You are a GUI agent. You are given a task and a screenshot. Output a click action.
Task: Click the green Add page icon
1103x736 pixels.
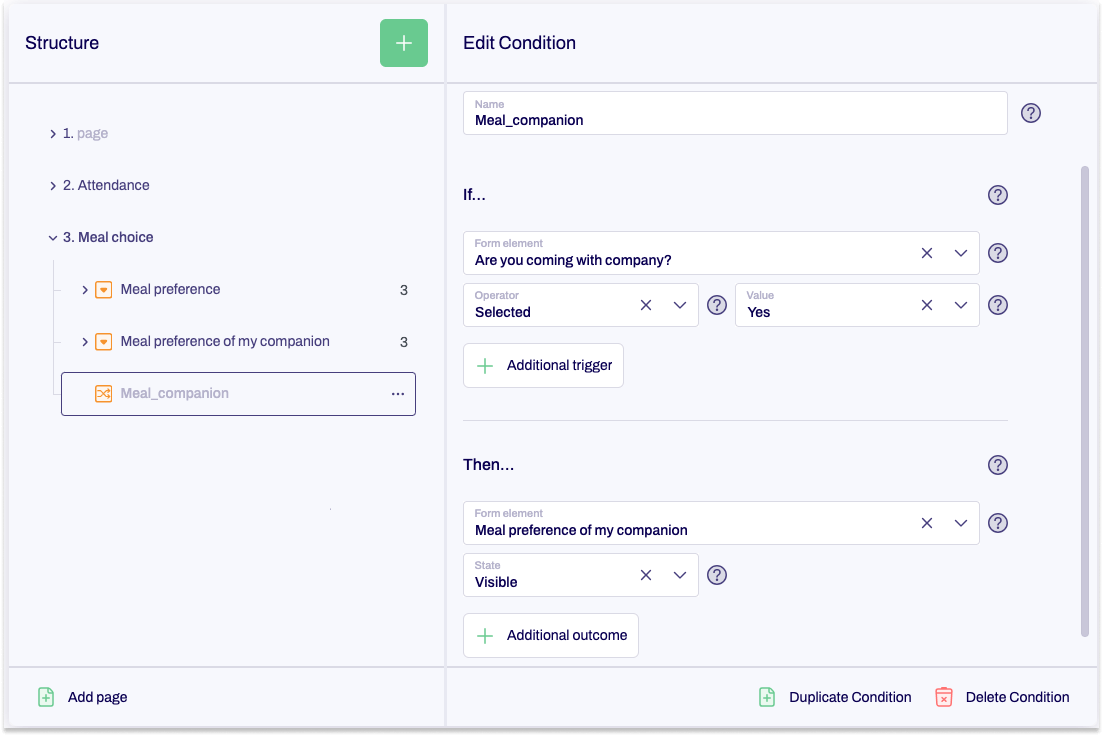coord(46,697)
